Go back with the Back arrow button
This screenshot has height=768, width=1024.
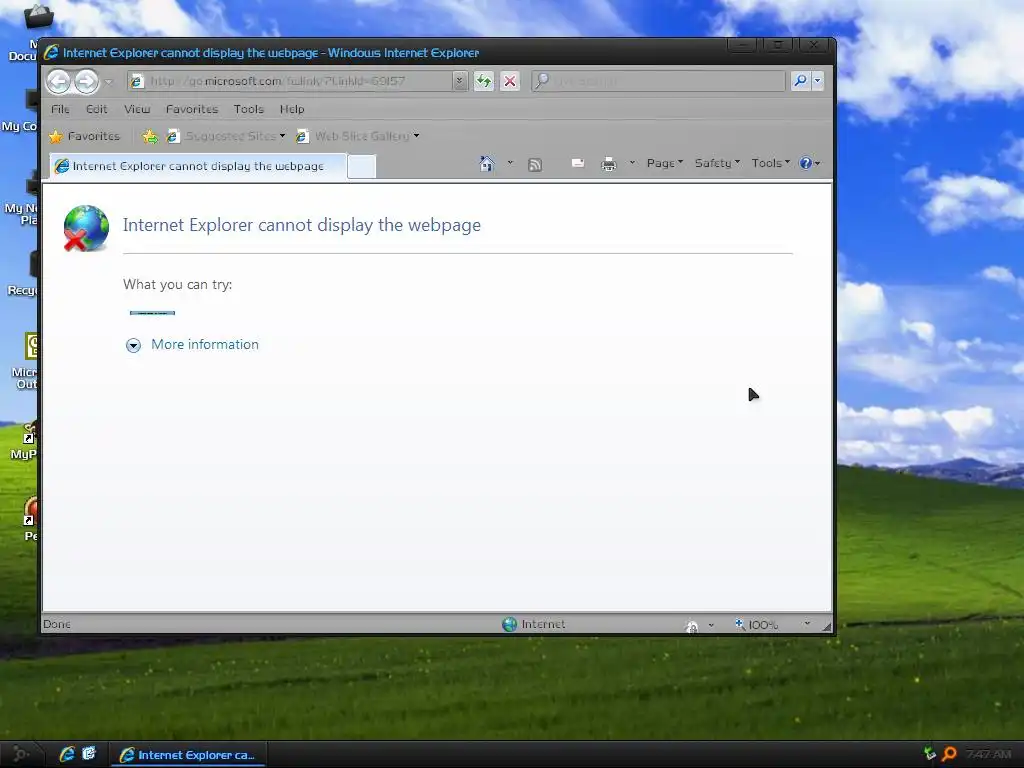(59, 81)
